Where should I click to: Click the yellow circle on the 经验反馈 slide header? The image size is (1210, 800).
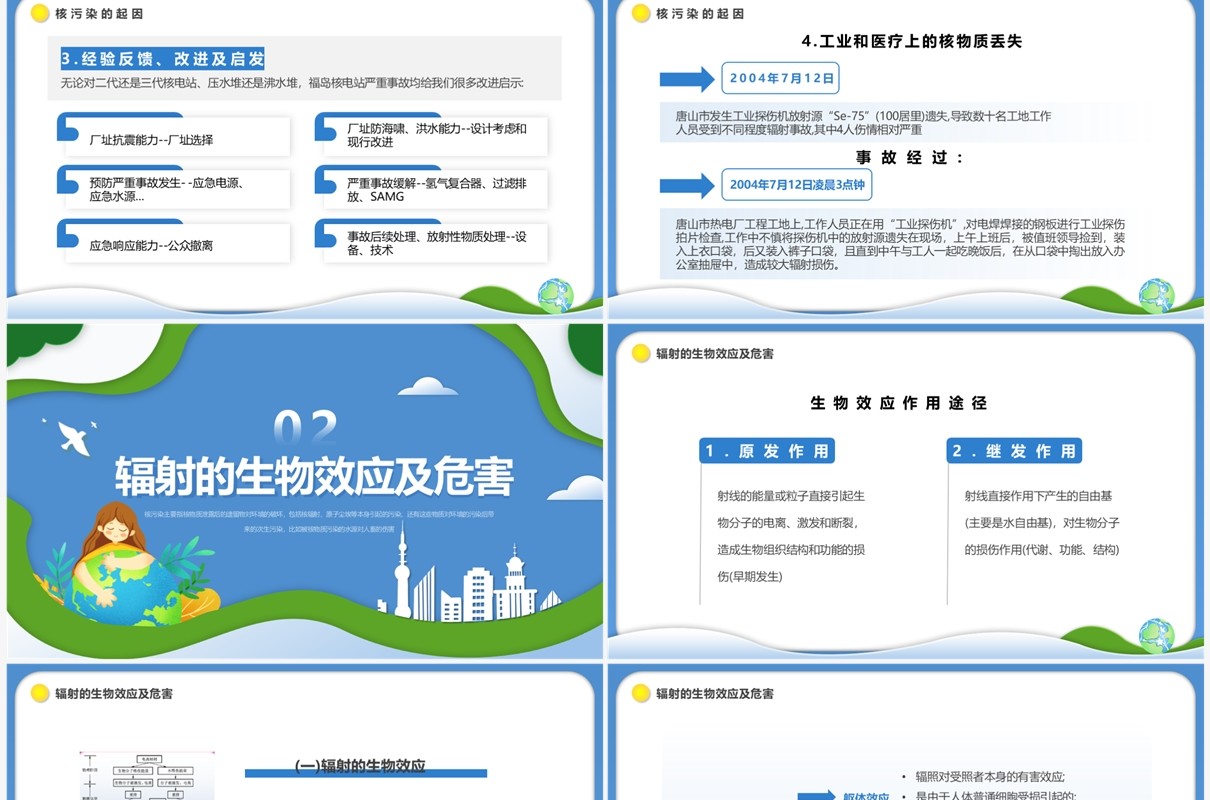tap(40, 13)
